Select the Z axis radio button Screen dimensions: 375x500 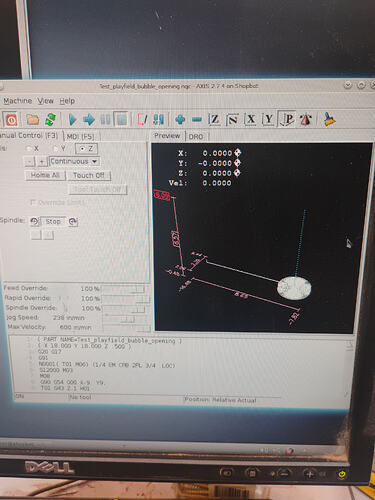coord(86,149)
